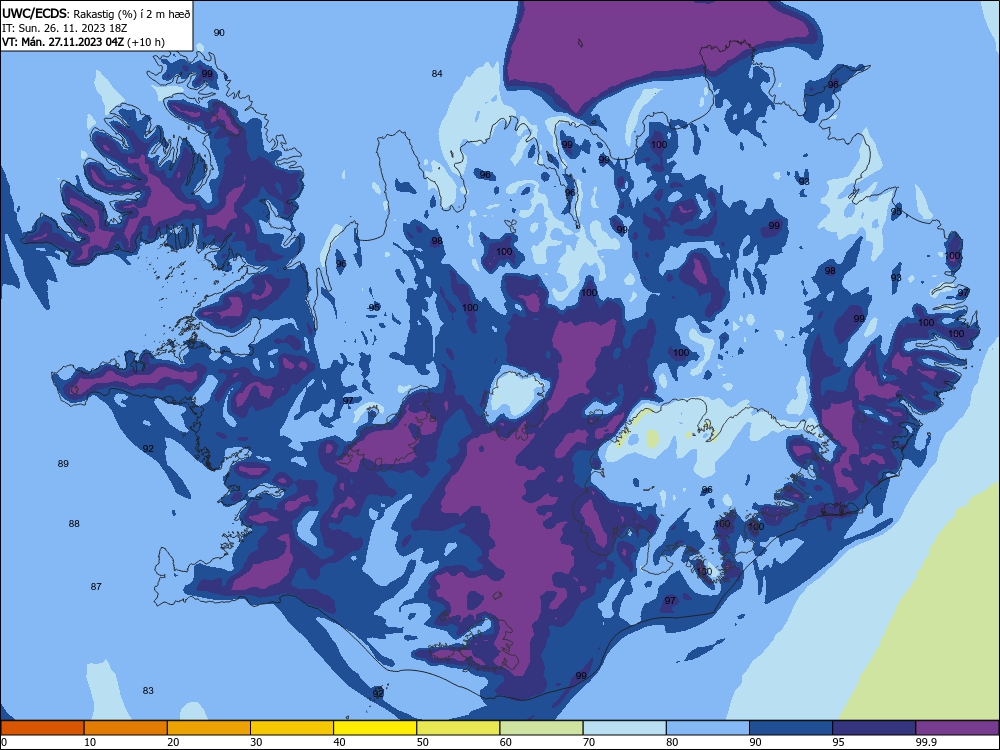Select the '(+10 h)' forecast offset text
This screenshot has height=750, width=1000.
click(x=146, y=42)
